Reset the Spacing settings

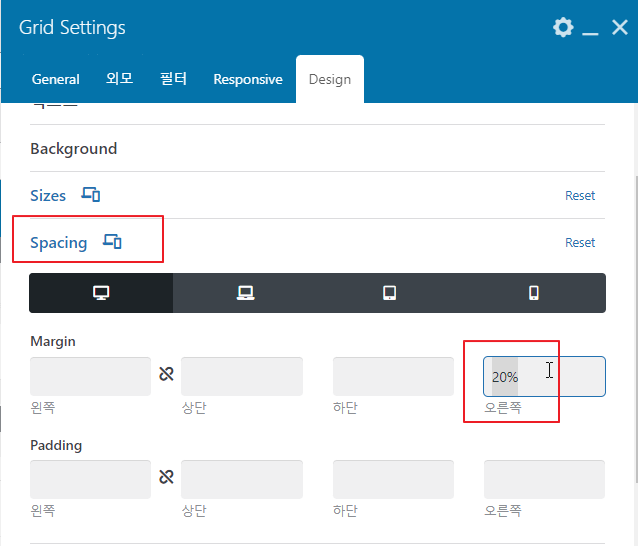point(580,242)
